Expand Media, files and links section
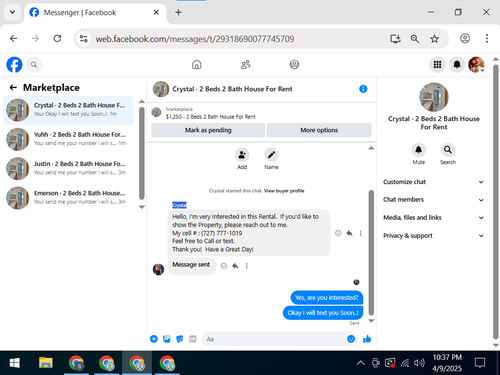Viewport: 500px width, 375px height. (x=433, y=218)
